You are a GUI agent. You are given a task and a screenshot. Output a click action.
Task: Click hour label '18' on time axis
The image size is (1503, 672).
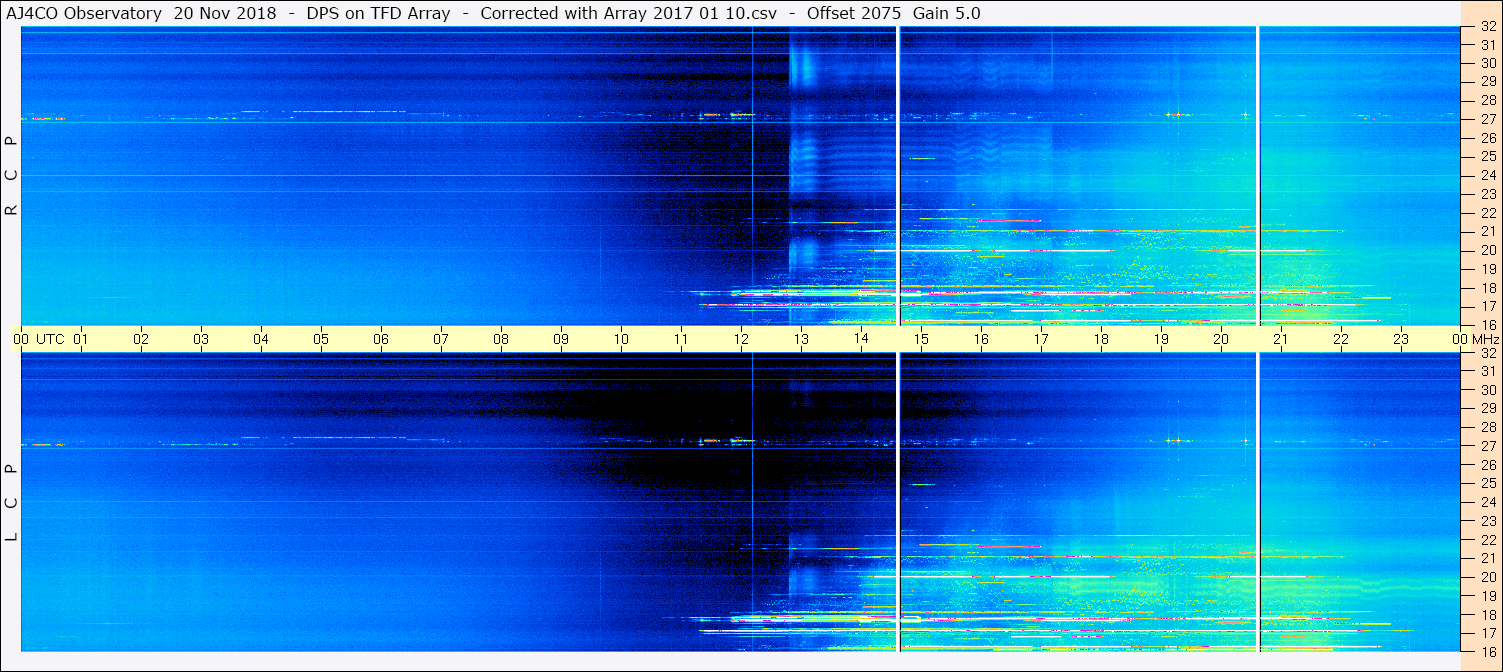(1101, 339)
